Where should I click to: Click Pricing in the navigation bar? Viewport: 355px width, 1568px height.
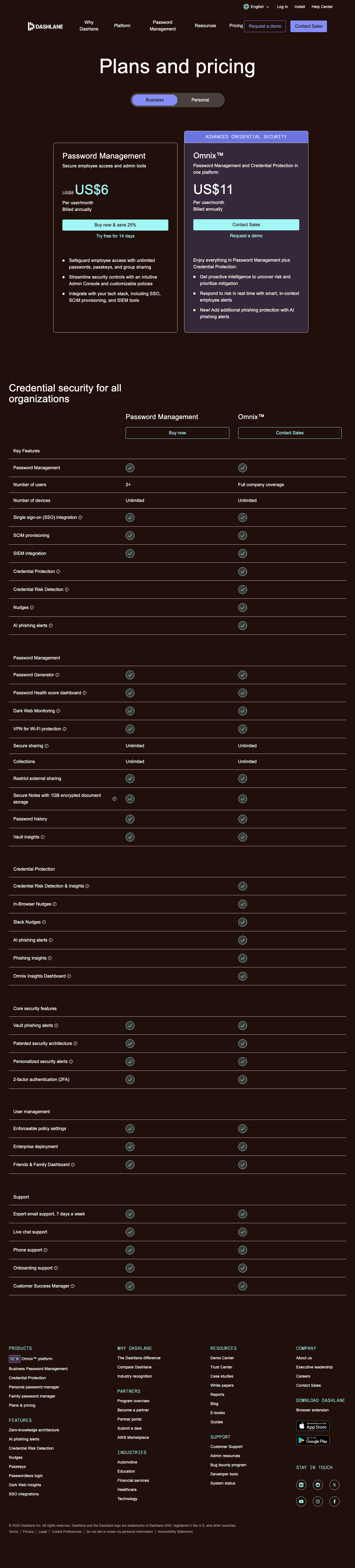click(x=236, y=26)
